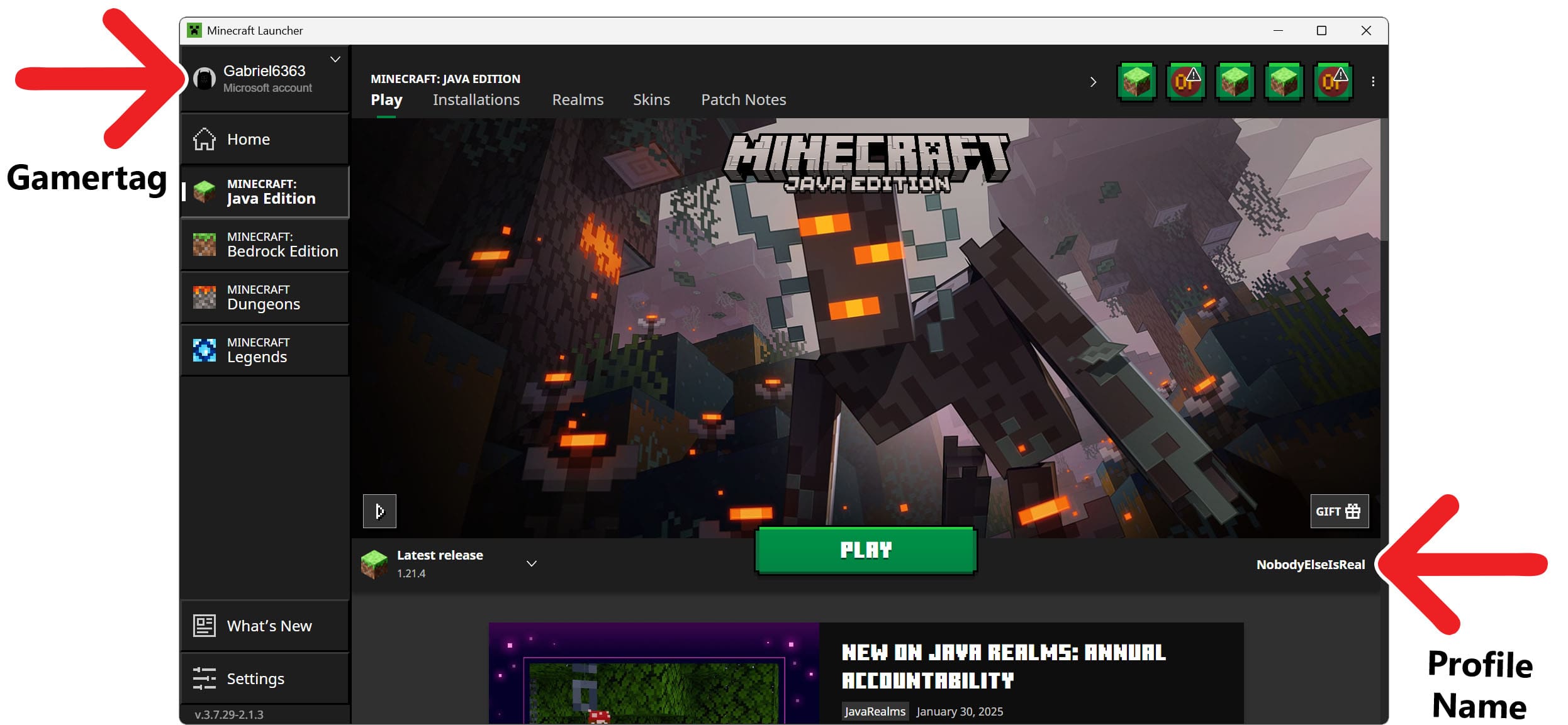Go to Home in sidebar
1568x725 pixels.
[264, 139]
